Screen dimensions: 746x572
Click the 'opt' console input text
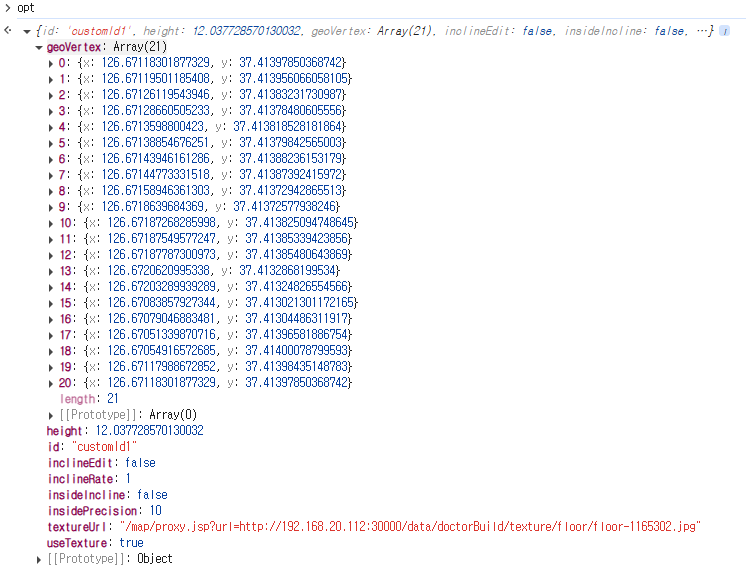[26, 8]
